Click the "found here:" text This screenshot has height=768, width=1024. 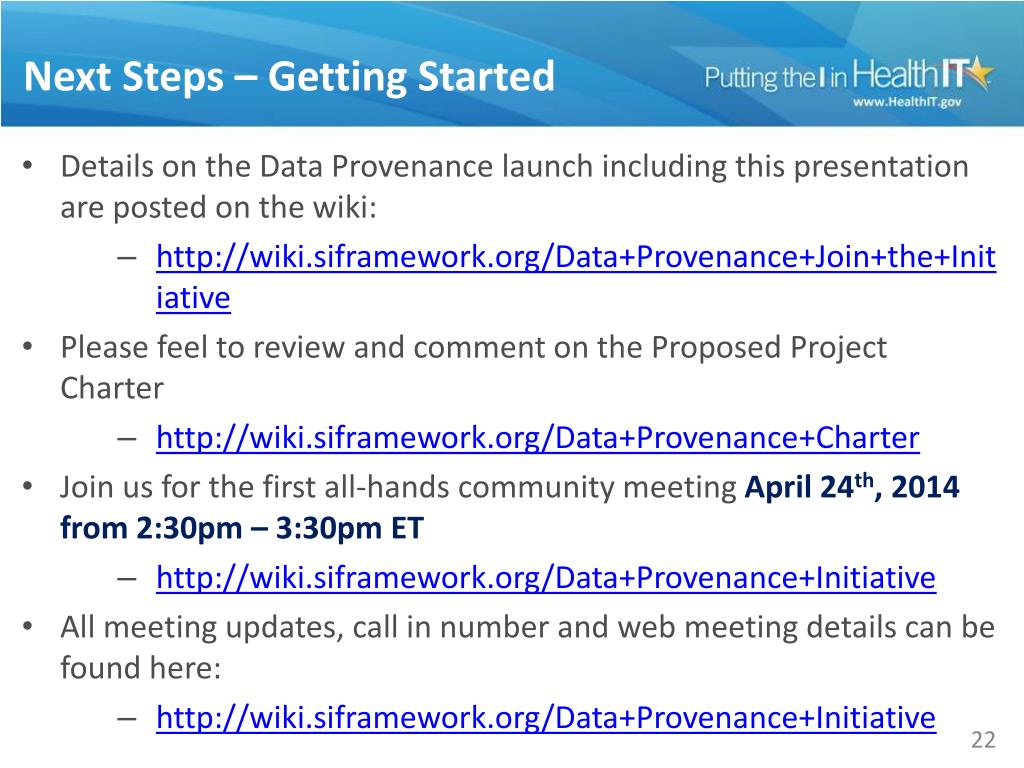coord(140,667)
